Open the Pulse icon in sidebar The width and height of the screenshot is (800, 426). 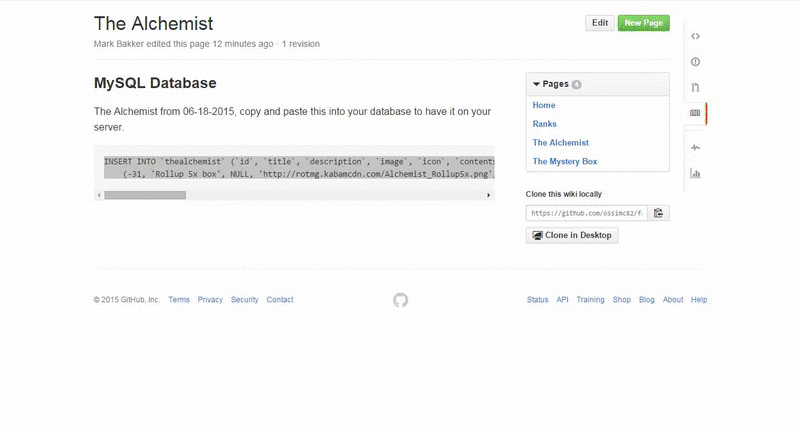695,147
